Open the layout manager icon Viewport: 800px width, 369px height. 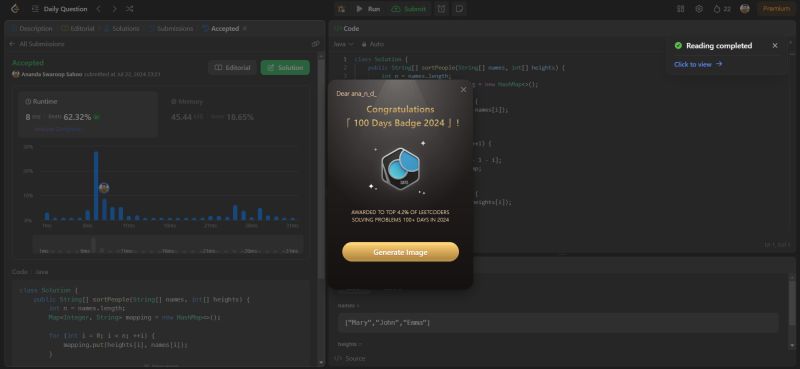(681, 9)
